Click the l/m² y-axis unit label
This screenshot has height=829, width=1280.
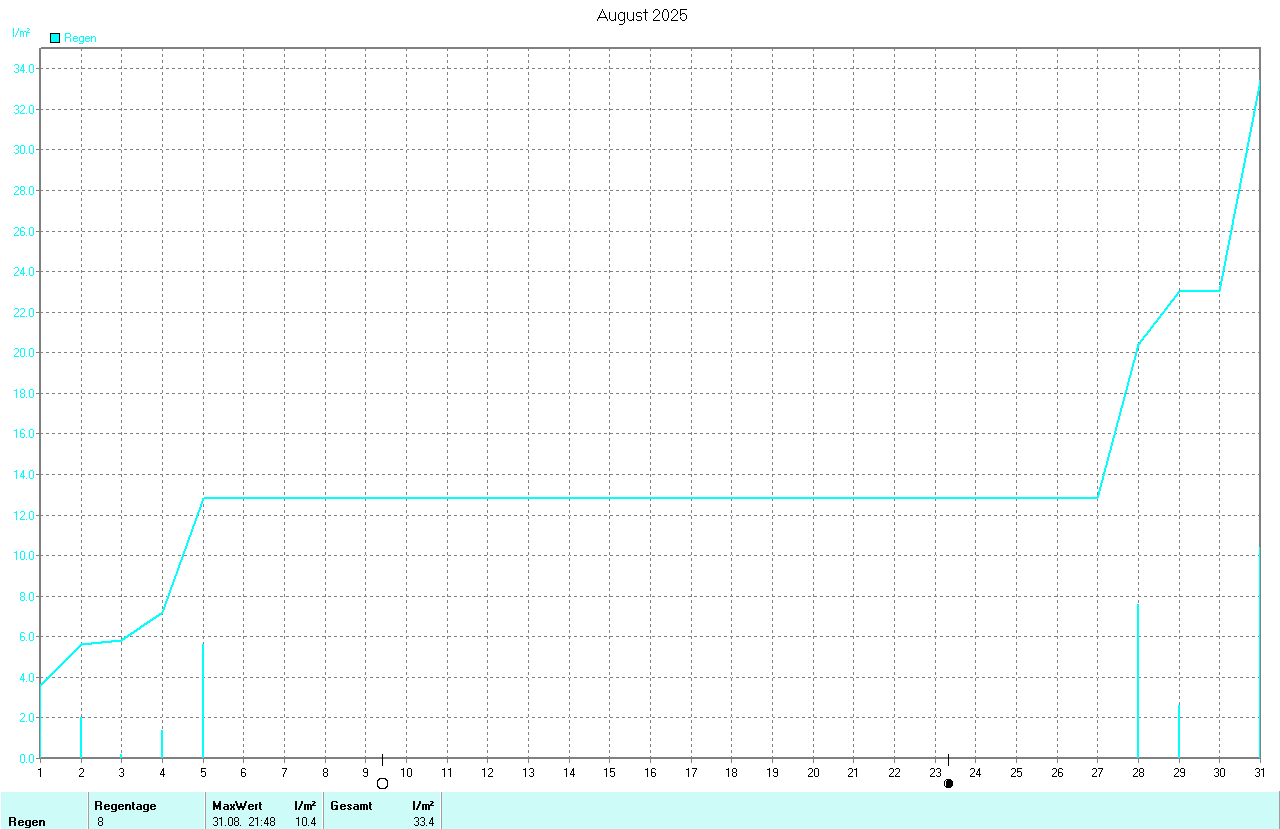pos(21,33)
